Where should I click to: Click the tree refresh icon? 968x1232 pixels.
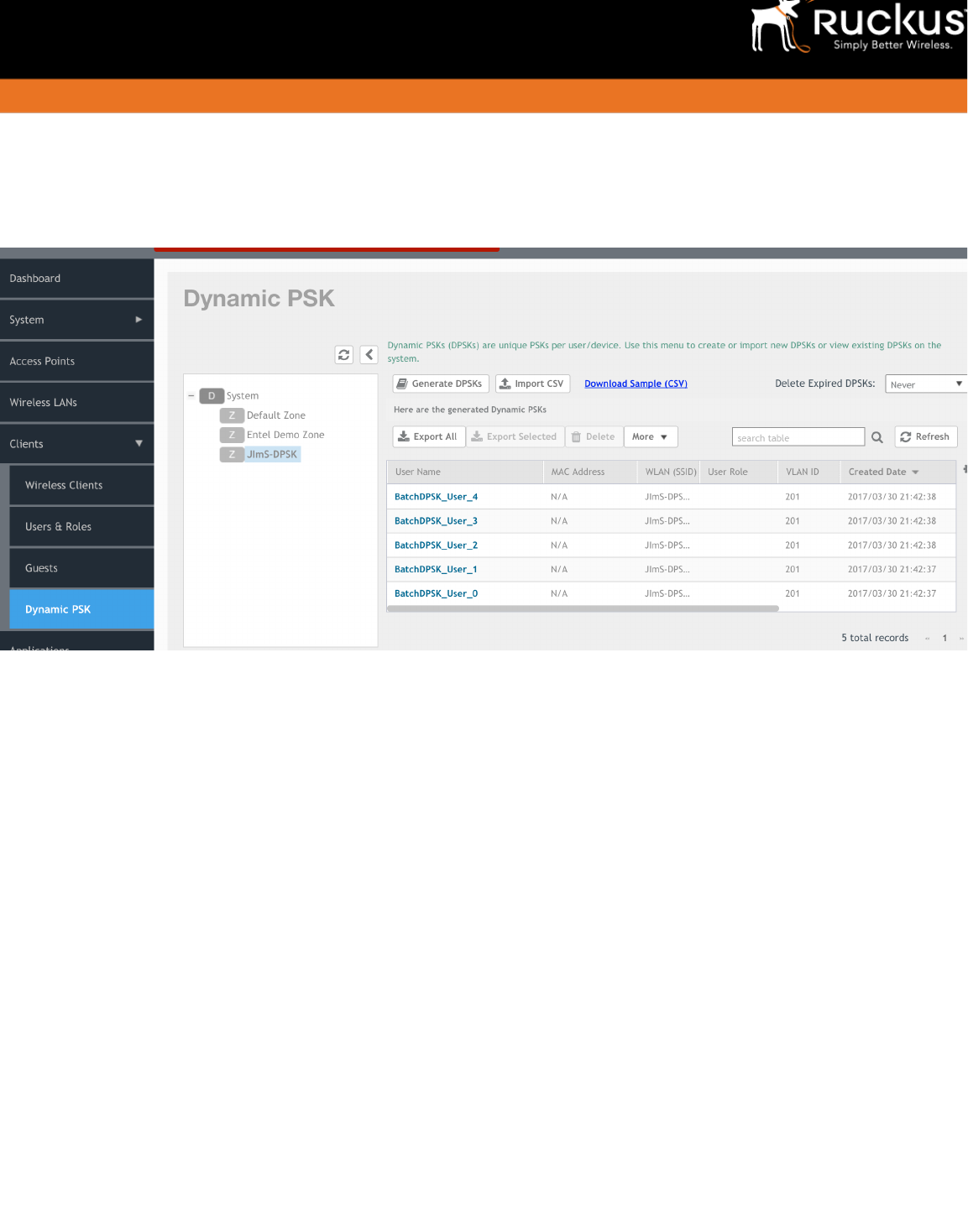point(344,355)
